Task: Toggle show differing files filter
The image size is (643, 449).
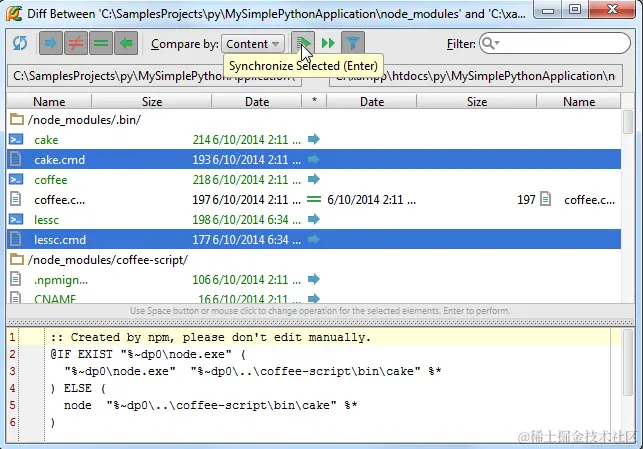Action: click(x=76, y=43)
